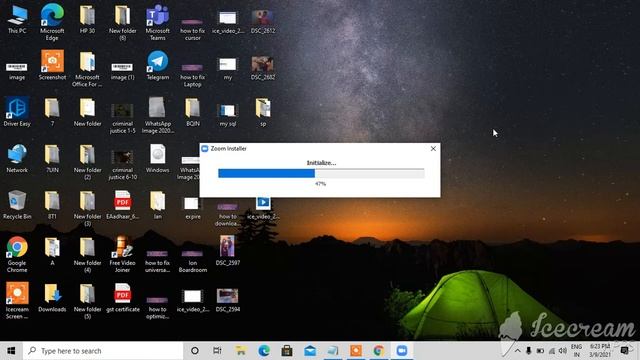Select WhatsApp Image 2020... file
The width and height of the screenshot is (640, 360).
click(158, 115)
